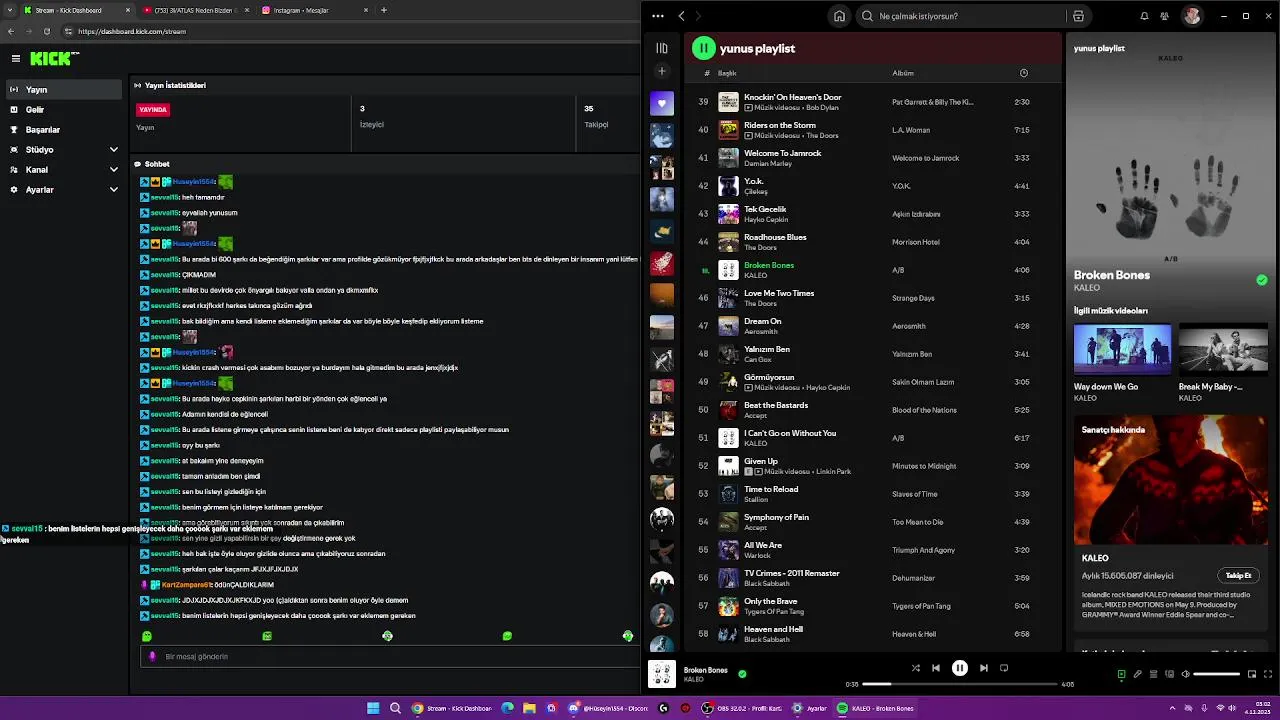Viewport: 1280px width, 720px height.
Task: Open Spotify Home
Action: click(x=839, y=16)
